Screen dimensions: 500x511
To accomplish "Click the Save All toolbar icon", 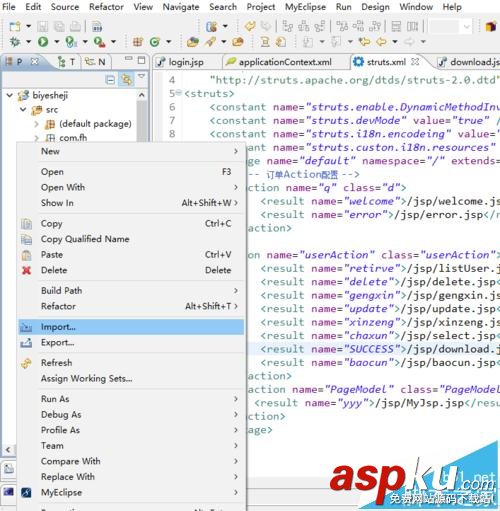I will click(x=59, y=26).
